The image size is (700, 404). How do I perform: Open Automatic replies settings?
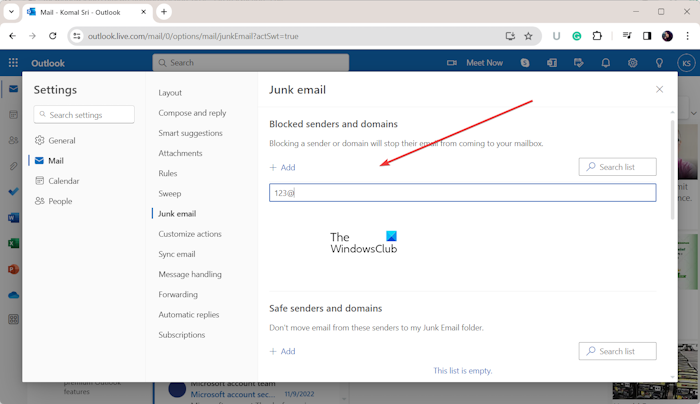188,315
